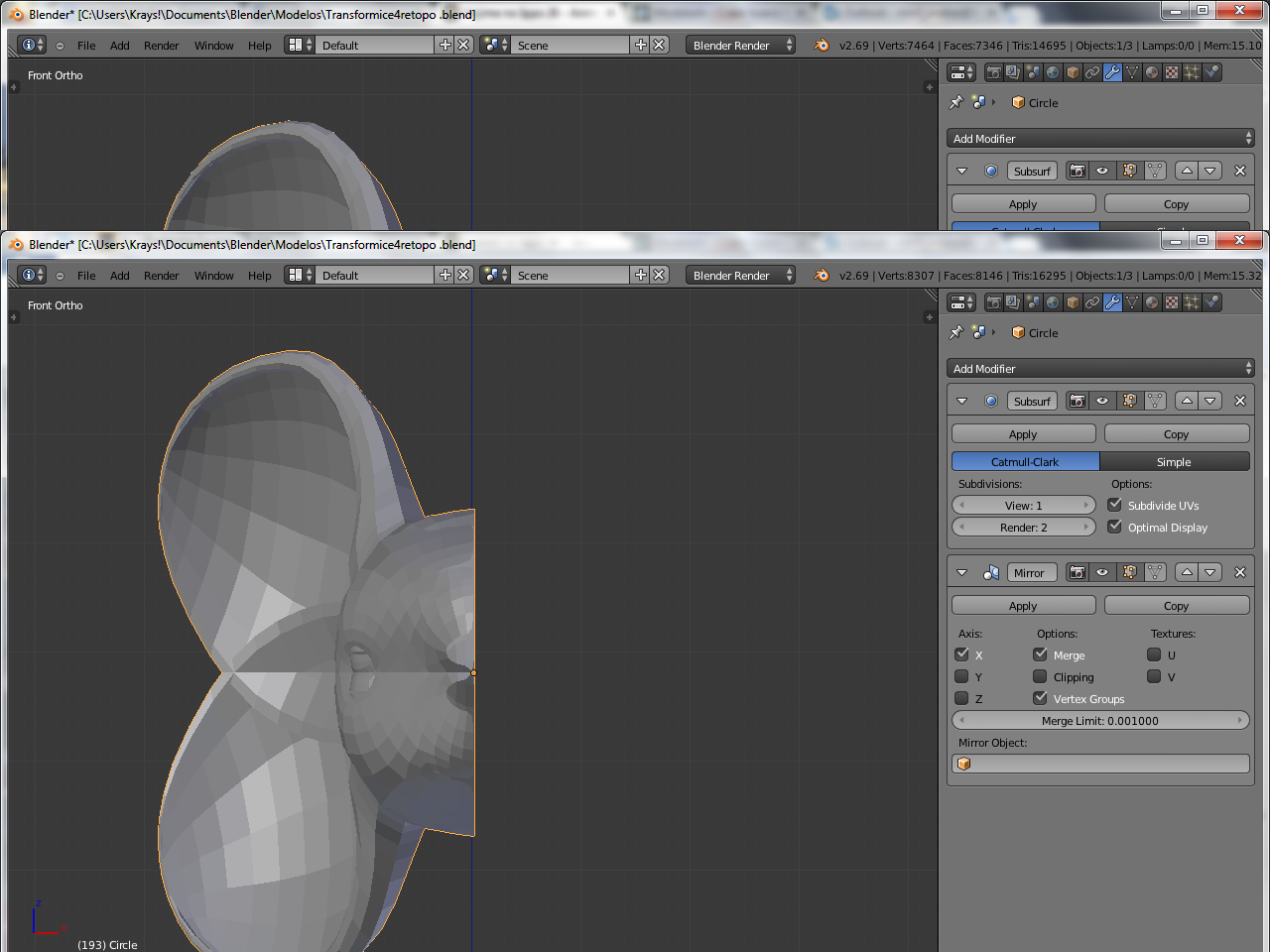Open properties editor type selector in front window
This screenshot has height=952, width=1270.
click(x=961, y=302)
